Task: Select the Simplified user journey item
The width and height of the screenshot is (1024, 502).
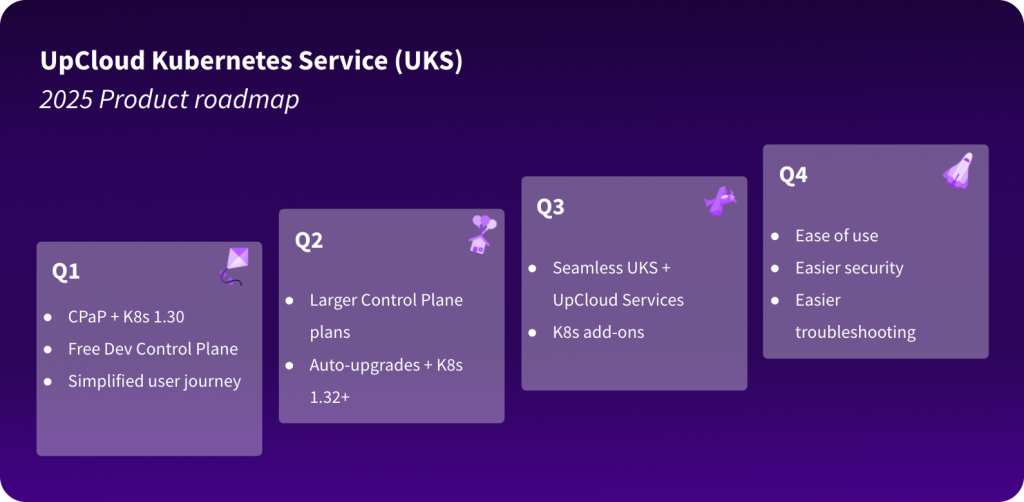Action: pyautogui.click(x=154, y=381)
